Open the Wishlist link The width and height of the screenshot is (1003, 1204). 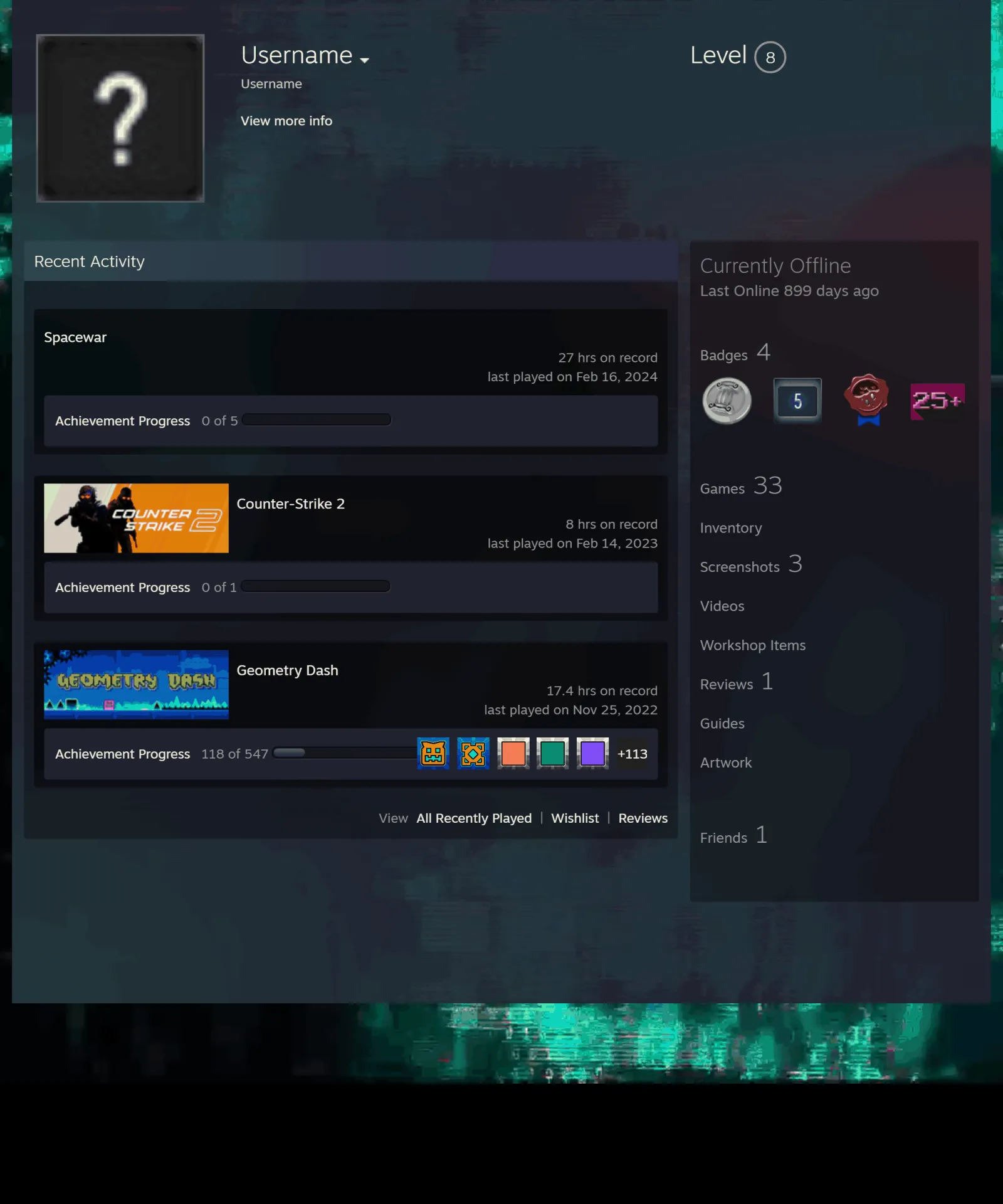[575, 818]
